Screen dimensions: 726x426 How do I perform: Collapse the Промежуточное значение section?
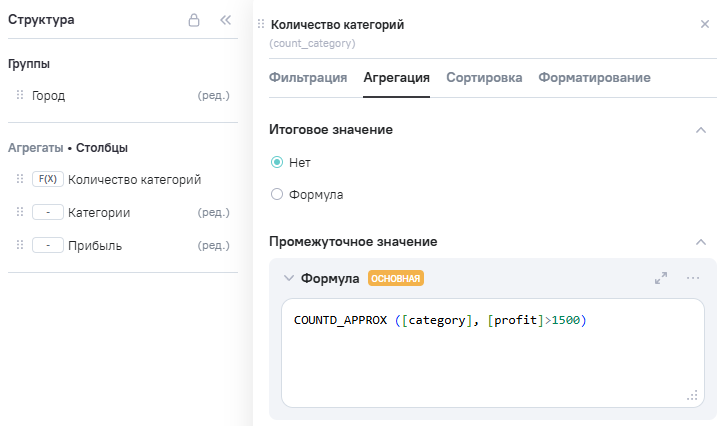(700, 242)
